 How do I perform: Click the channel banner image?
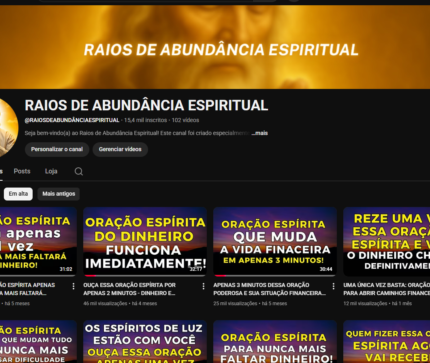point(215,47)
